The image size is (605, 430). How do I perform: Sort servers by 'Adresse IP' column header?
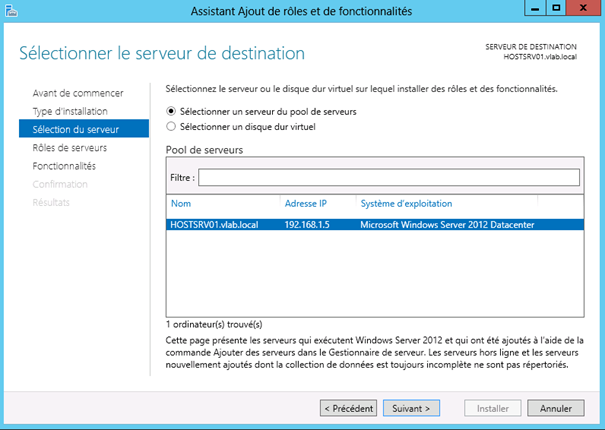tap(306, 203)
